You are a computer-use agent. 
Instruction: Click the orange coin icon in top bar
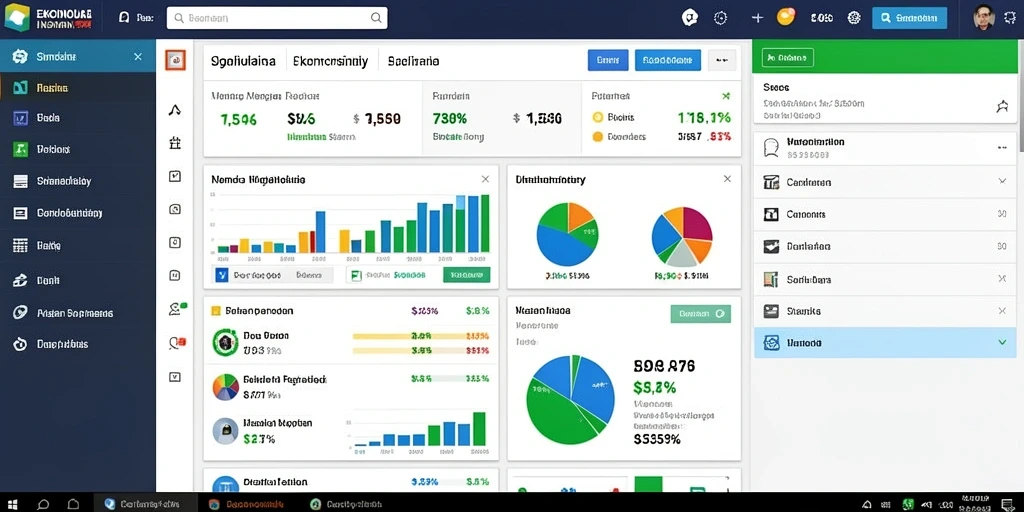[786, 16]
